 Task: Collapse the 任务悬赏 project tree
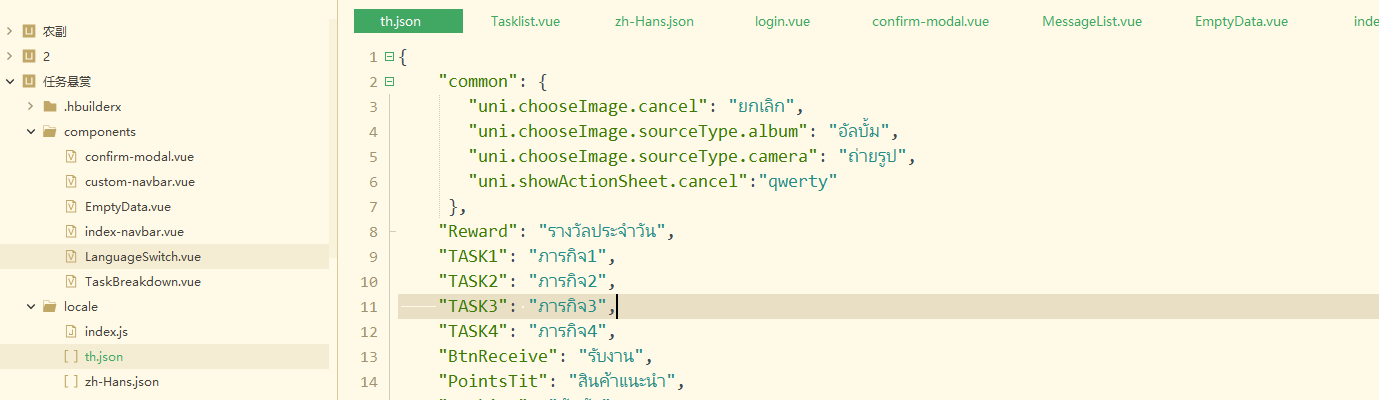[x=10, y=82]
